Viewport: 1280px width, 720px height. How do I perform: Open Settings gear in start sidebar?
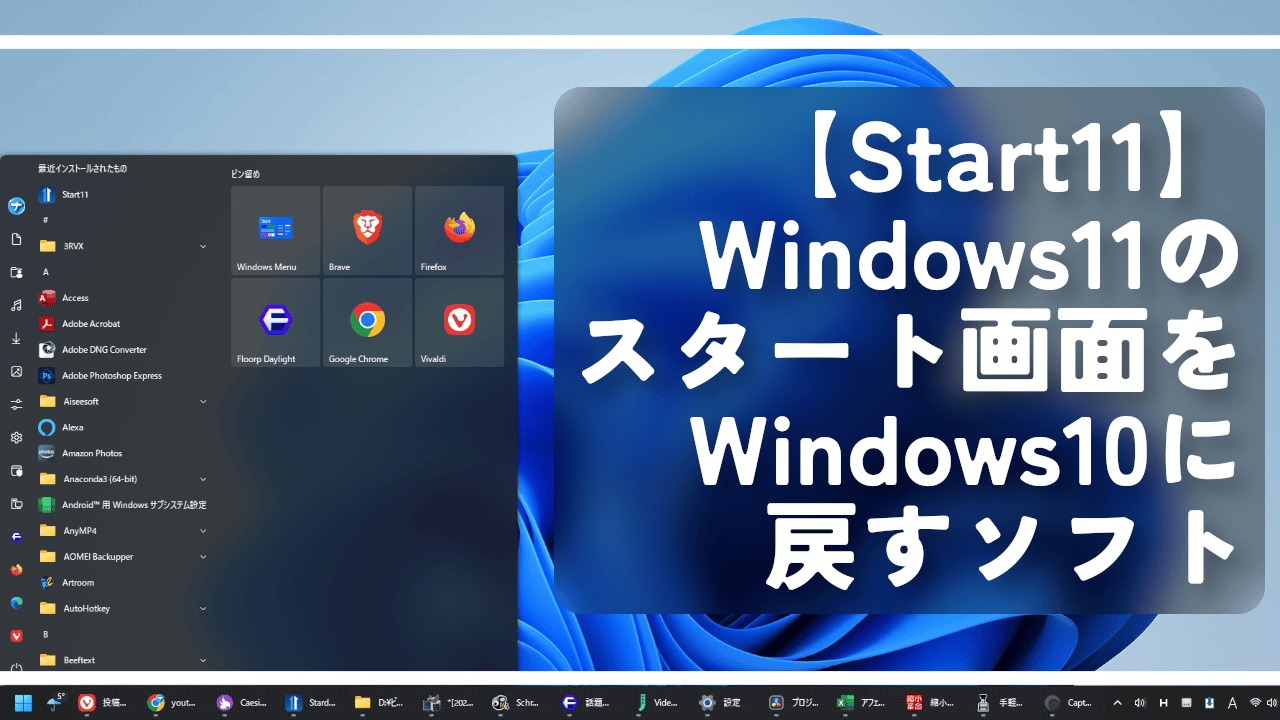tap(16, 437)
